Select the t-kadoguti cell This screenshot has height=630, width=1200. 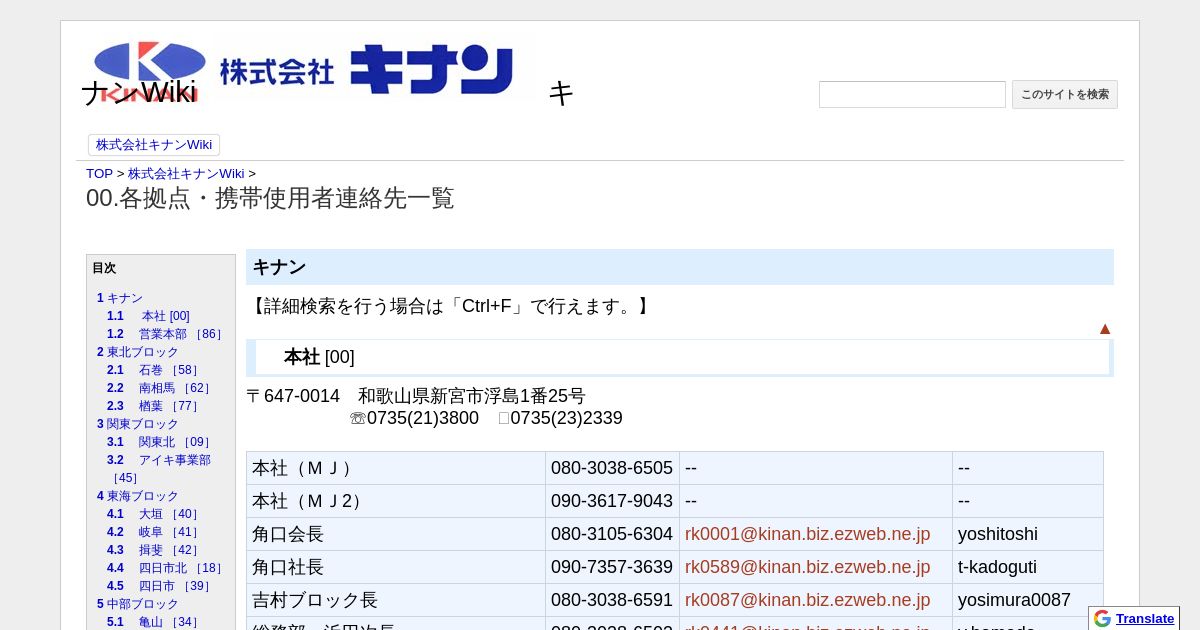(x=1028, y=567)
